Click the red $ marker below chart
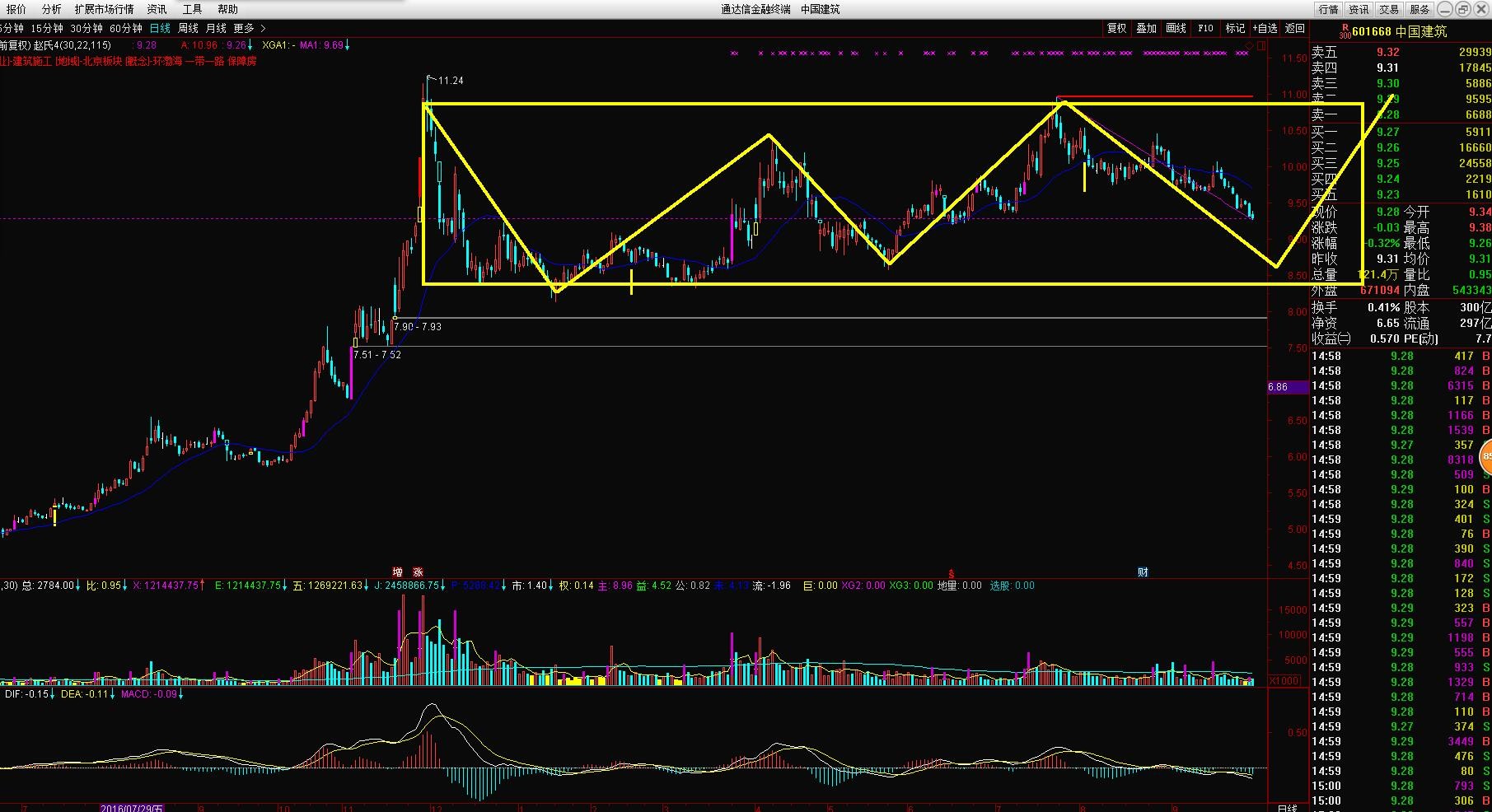 pyautogui.click(x=952, y=573)
